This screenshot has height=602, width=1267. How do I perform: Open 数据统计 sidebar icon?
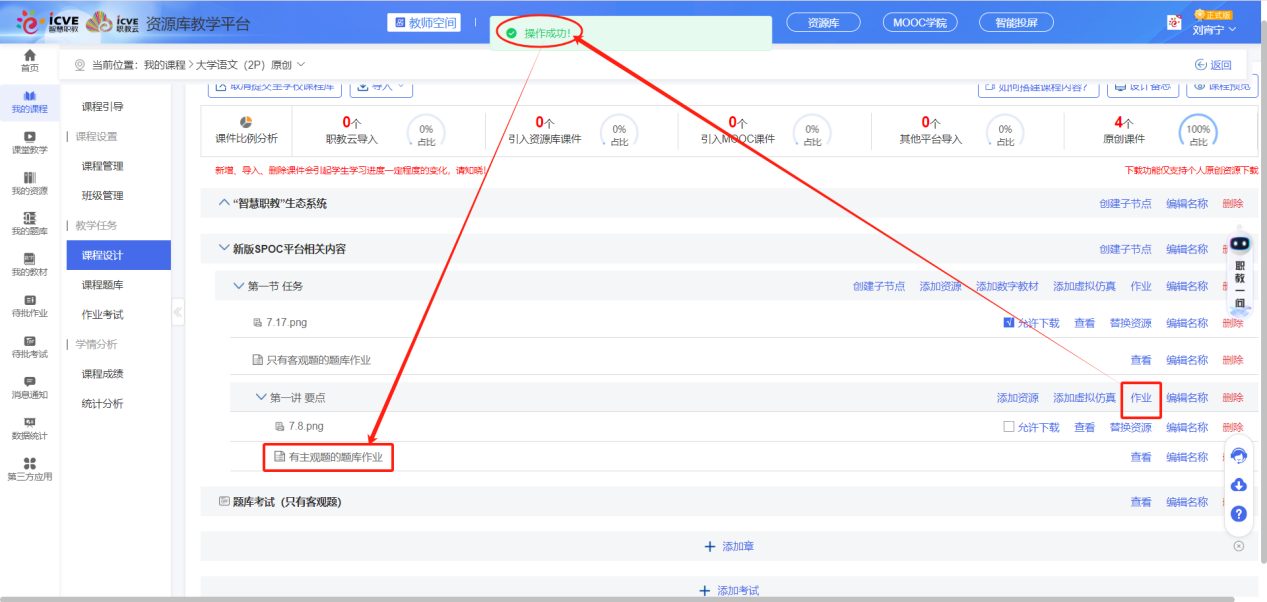coord(29,428)
